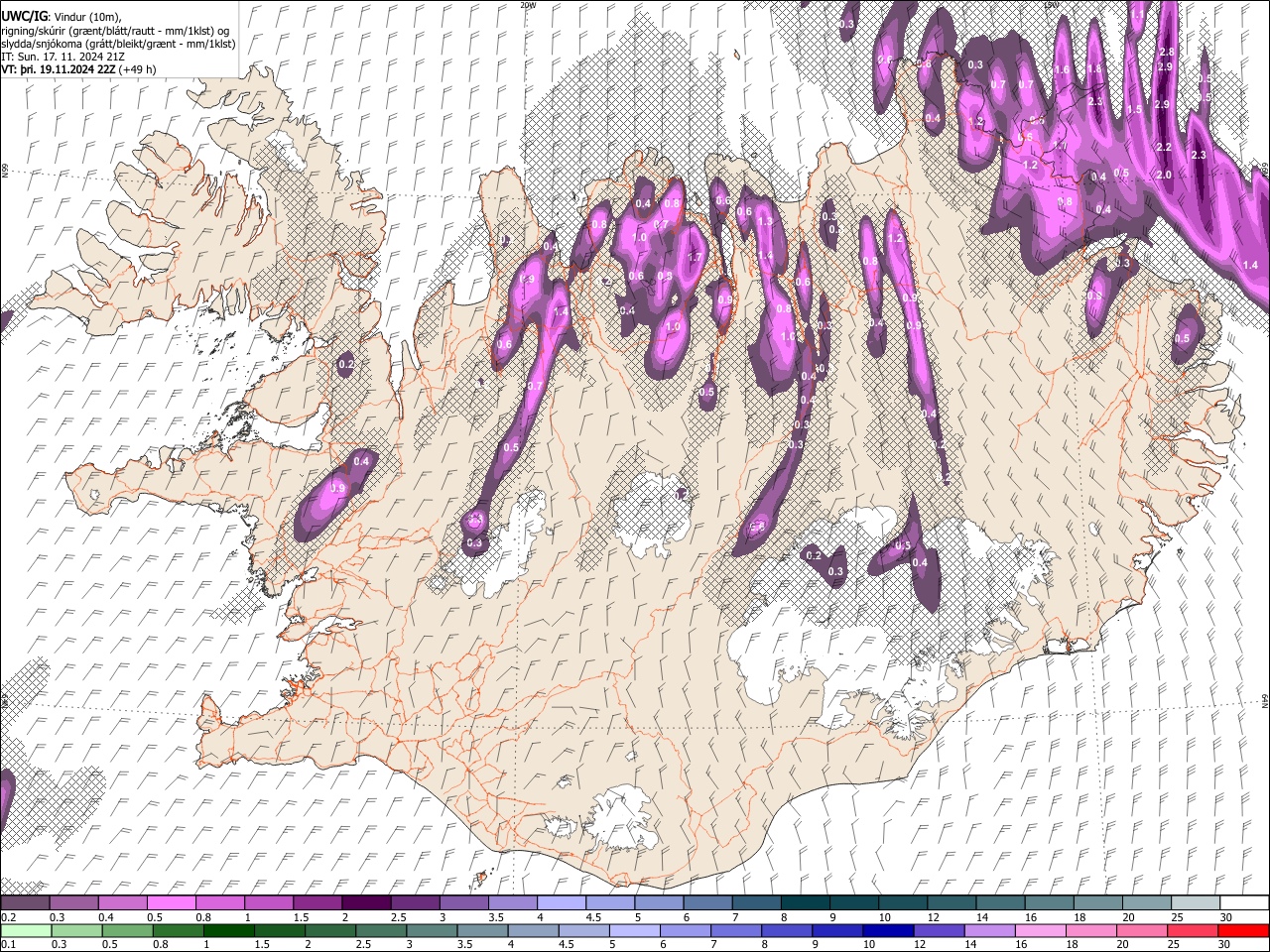Click the white 30 swatch in upper snow legend
1270x952 pixels.
(1242, 902)
